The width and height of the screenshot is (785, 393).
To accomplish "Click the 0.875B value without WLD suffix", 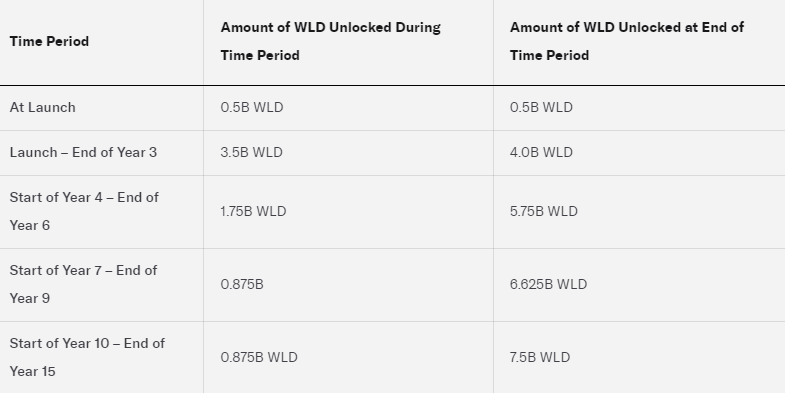I will point(242,284).
